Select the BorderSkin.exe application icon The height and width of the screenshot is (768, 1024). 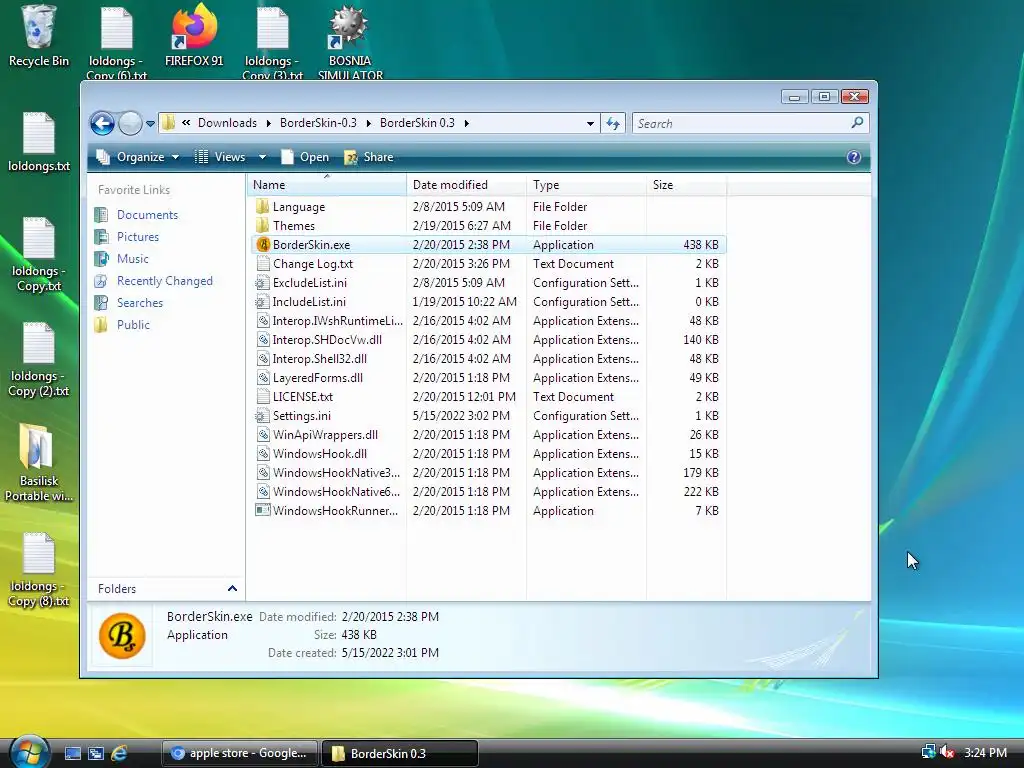[x=263, y=244]
